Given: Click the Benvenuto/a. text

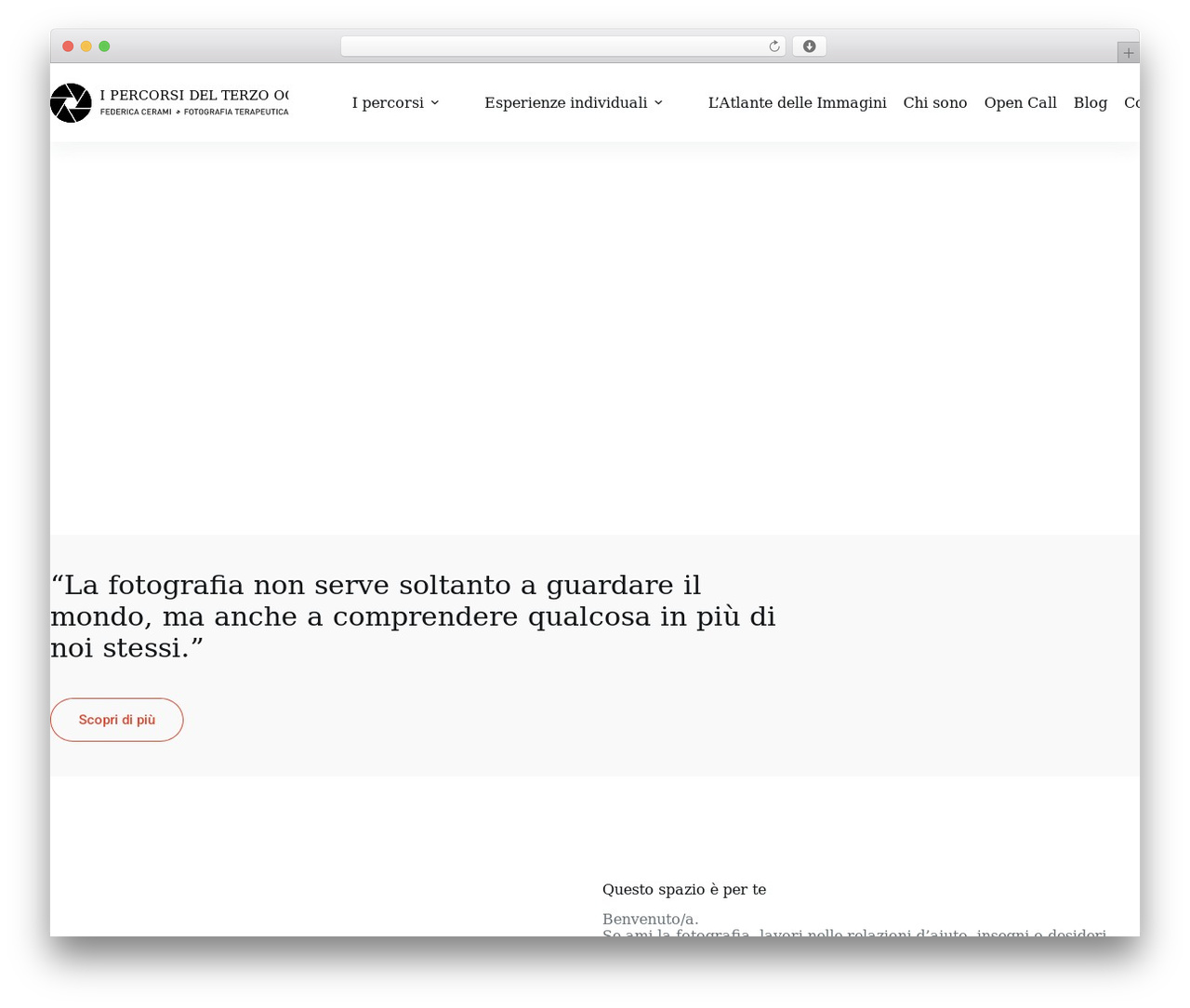Looking at the screenshot, I should pyautogui.click(x=651, y=920).
